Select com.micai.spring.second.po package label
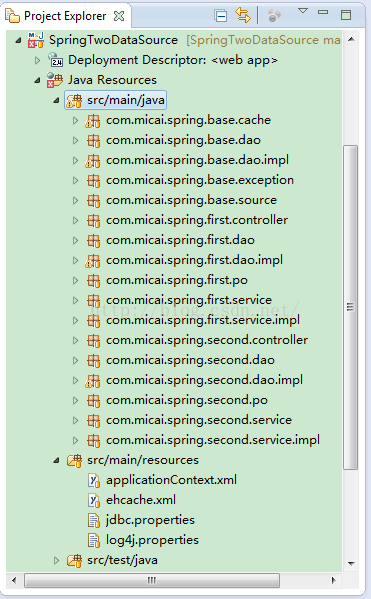 [187, 400]
